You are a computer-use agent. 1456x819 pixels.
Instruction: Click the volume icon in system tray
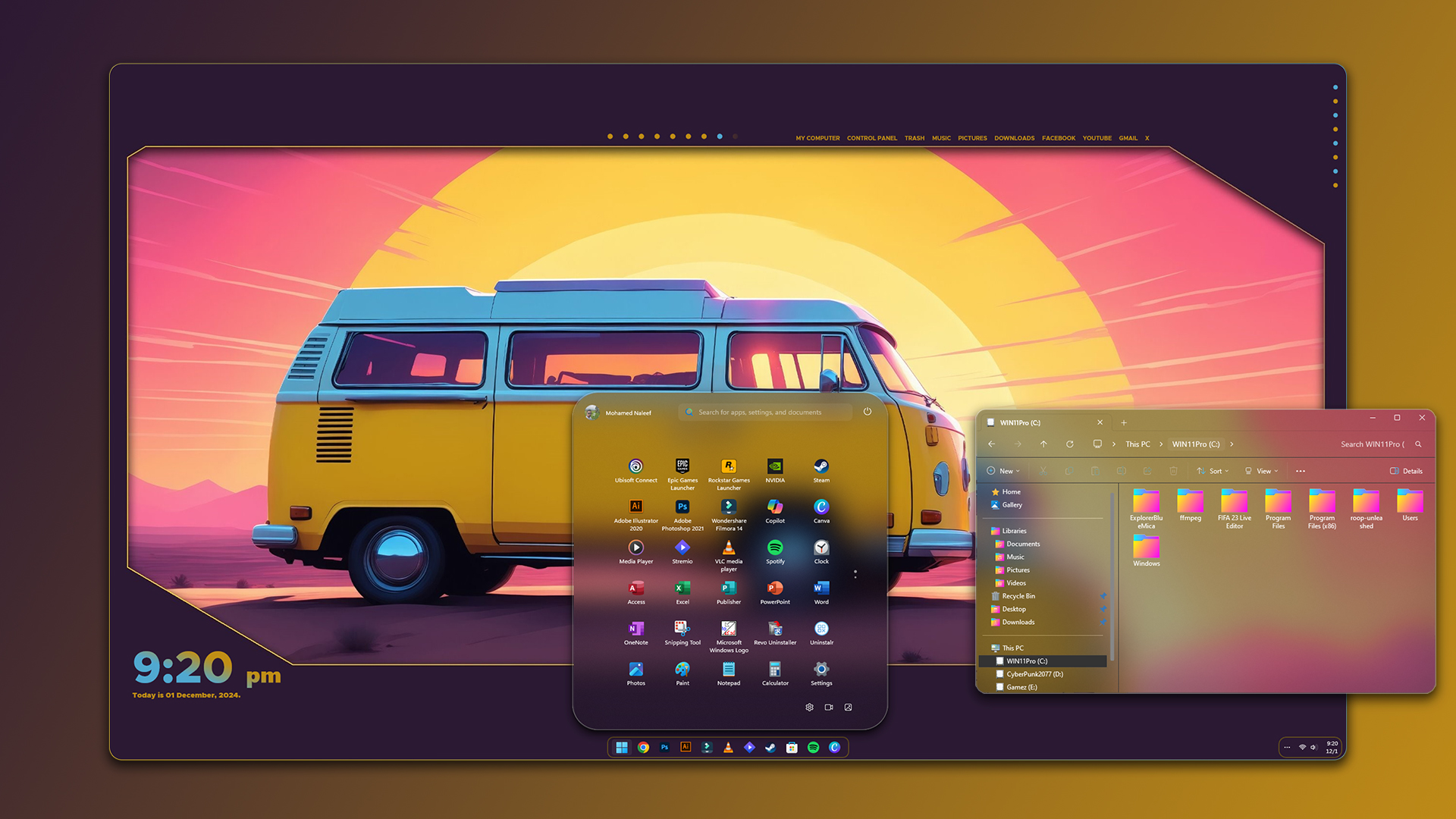[x=1313, y=748]
